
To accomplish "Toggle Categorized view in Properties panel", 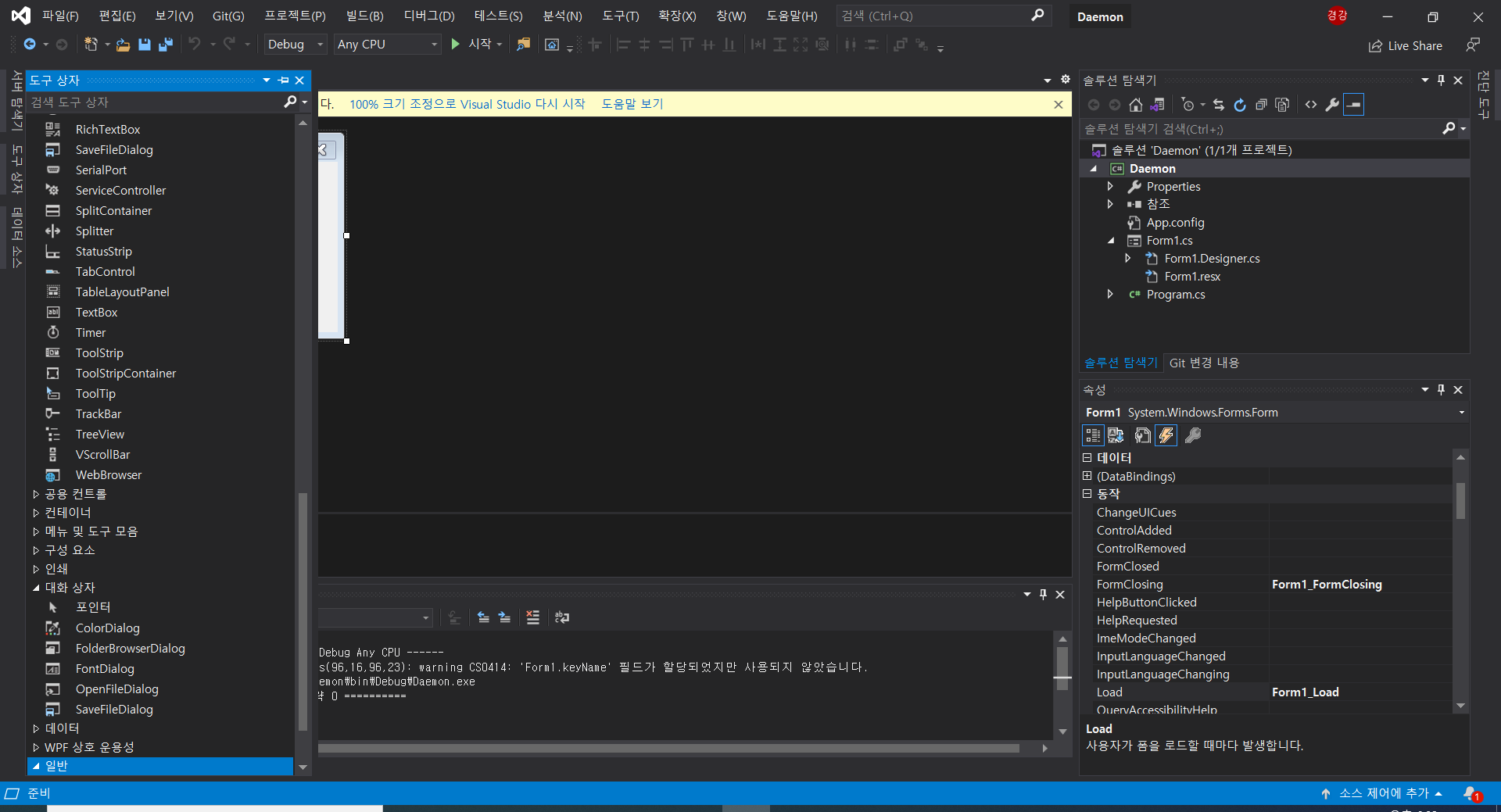I will pos(1093,435).
